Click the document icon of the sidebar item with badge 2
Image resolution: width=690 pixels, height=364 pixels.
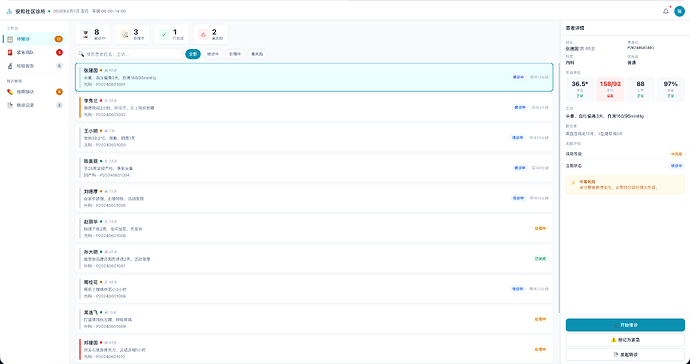pyautogui.click(x=10, y=105)
